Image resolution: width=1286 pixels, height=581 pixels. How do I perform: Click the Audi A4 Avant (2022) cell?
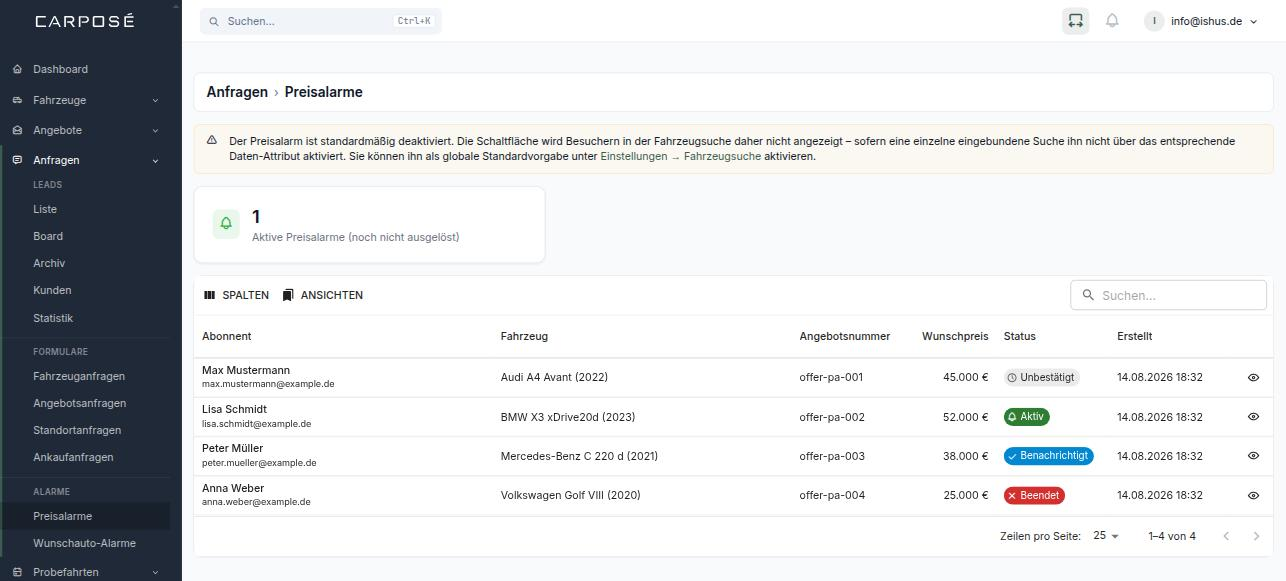click(554, 377)
